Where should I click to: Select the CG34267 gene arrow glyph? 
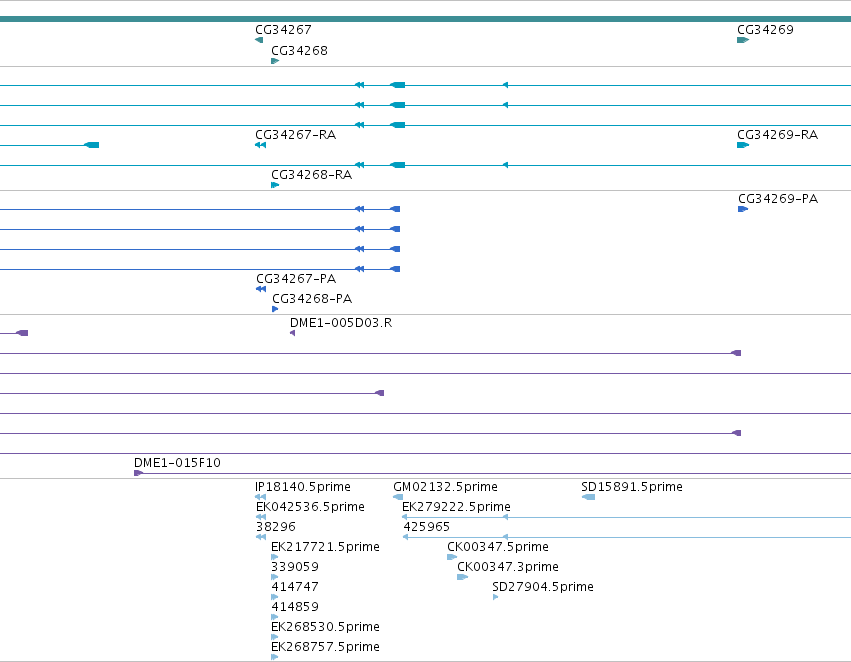(x=259, y=40)
